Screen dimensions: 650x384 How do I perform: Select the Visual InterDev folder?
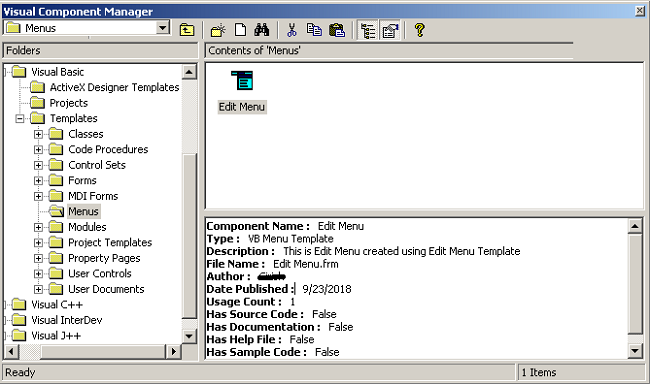coord(67,320)
